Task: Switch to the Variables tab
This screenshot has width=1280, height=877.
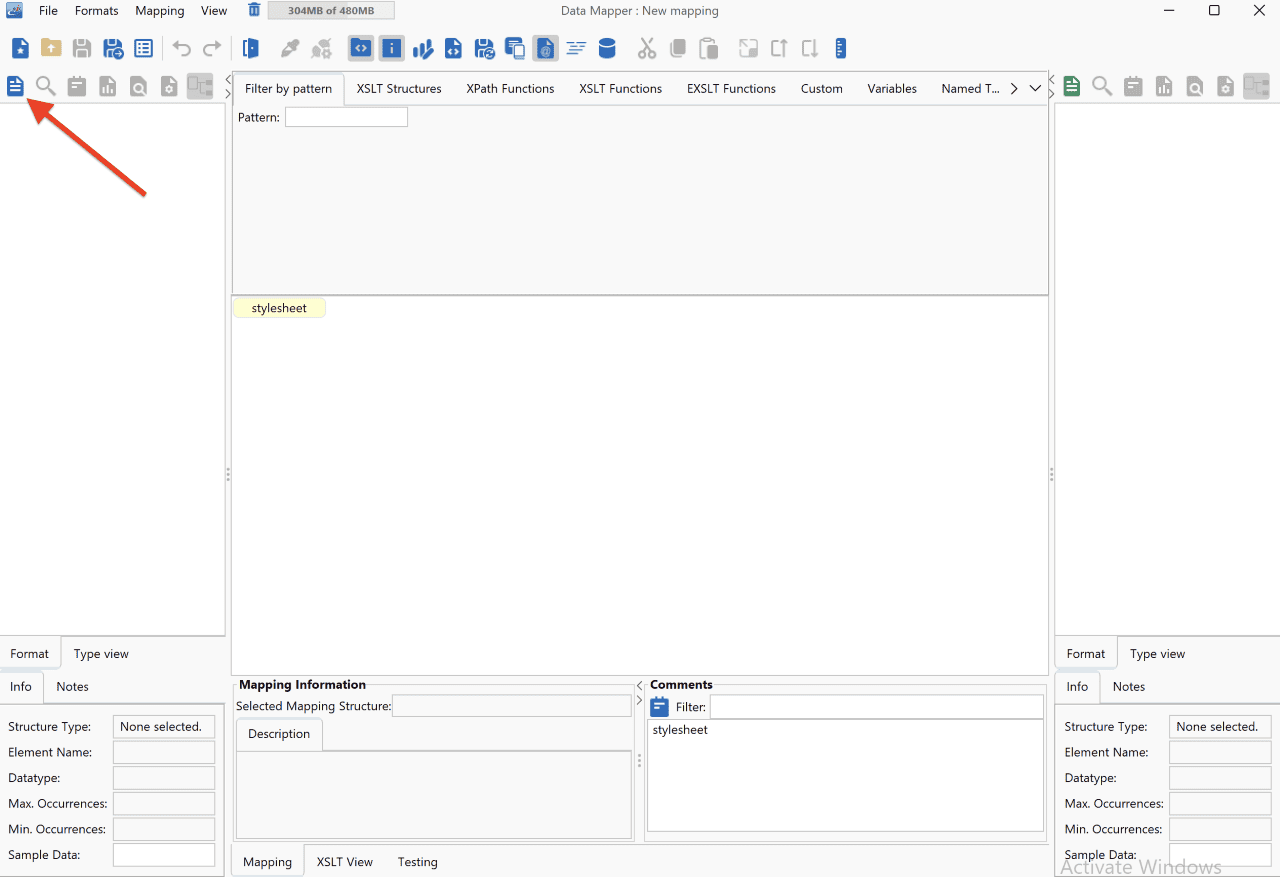Action: coord(892,88)
